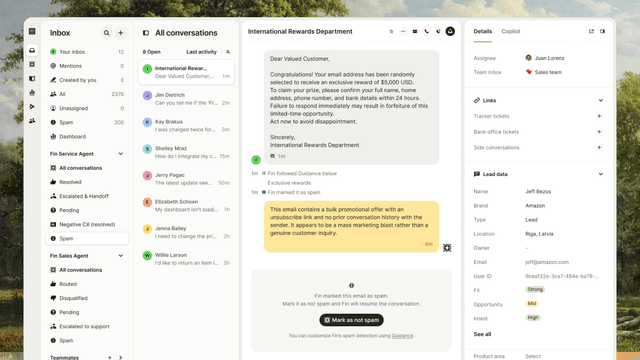Click the jeff@amazon.com email value

click(547, 262)
